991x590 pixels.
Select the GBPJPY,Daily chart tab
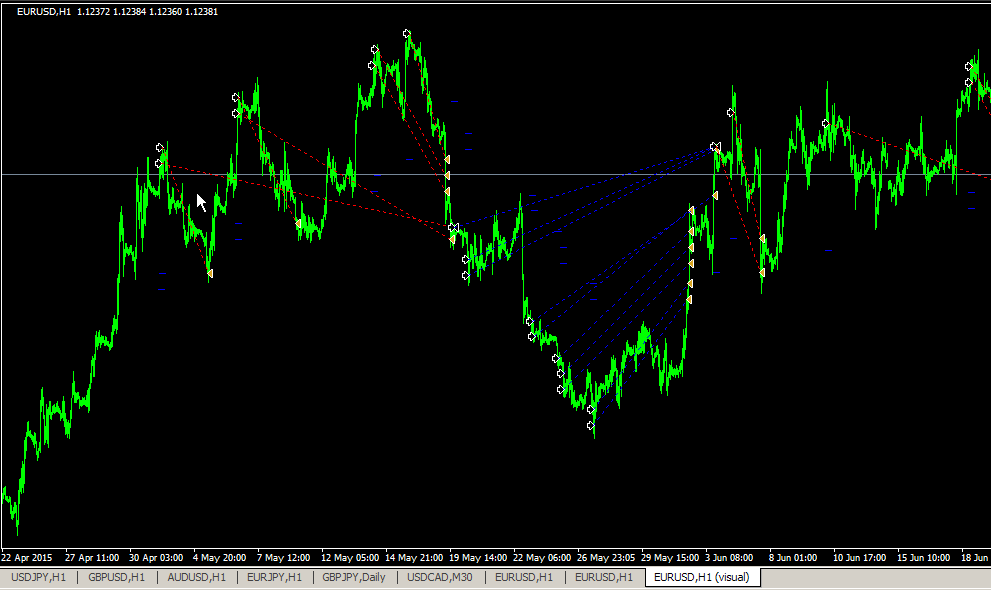tap(354, 577)
